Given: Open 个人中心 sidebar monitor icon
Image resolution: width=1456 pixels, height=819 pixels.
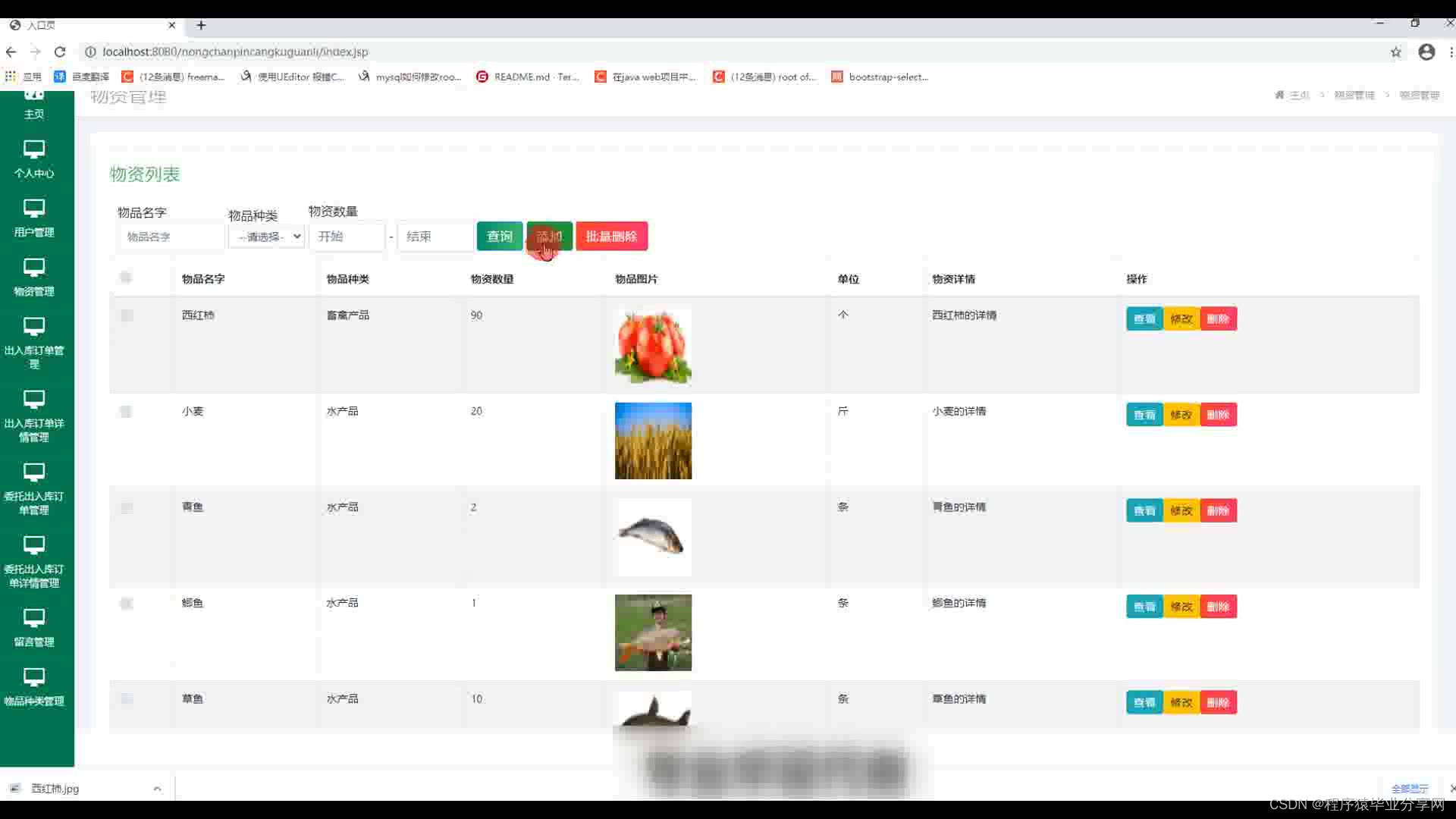Looking at the screenshot, I should [x=34, y=149].
